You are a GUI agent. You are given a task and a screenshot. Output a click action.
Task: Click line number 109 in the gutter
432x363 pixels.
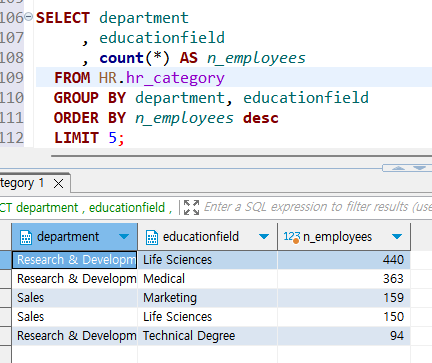[12, 78]
